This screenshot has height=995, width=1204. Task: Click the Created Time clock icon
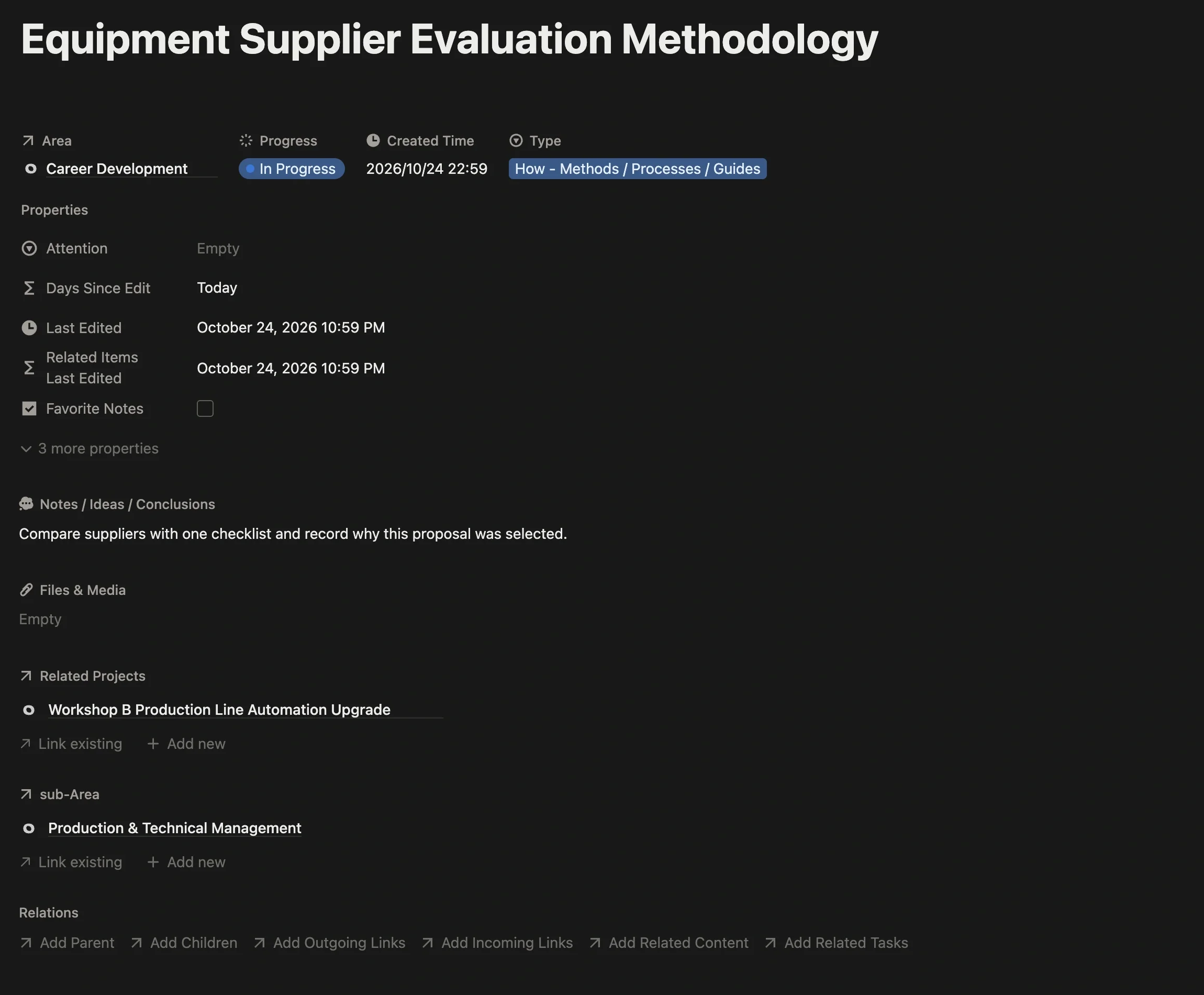373,140
